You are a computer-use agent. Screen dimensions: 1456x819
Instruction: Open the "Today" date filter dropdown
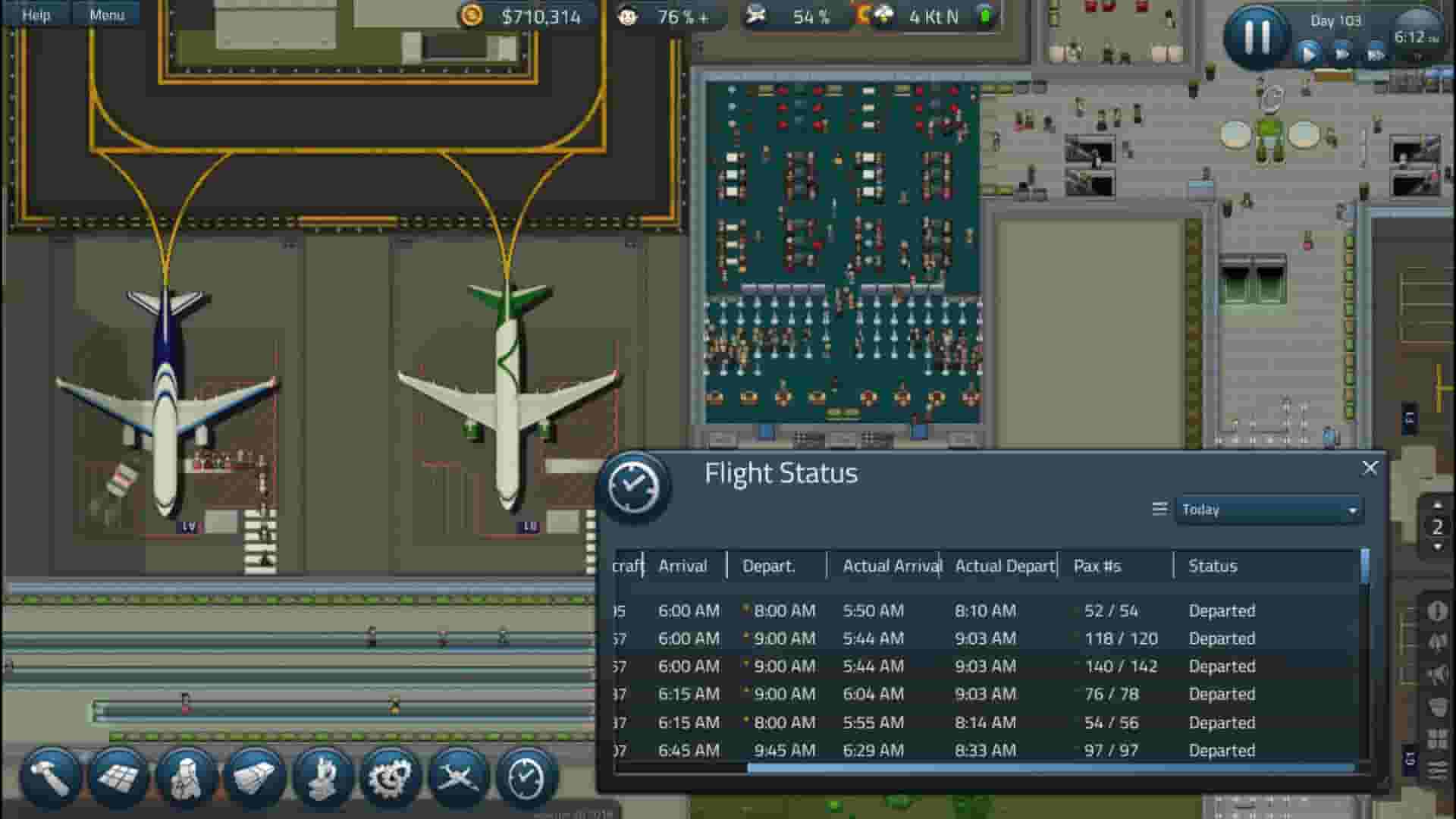1268,510
